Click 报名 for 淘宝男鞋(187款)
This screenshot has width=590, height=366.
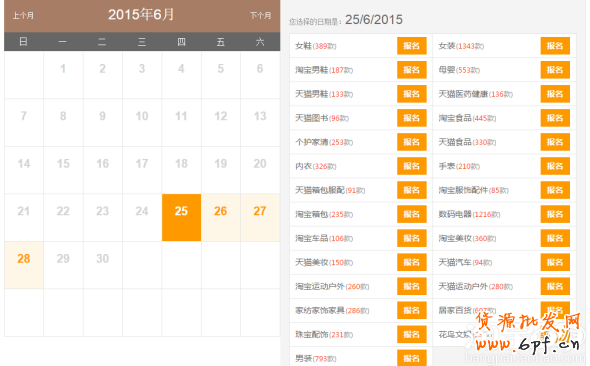coord(412,70)
